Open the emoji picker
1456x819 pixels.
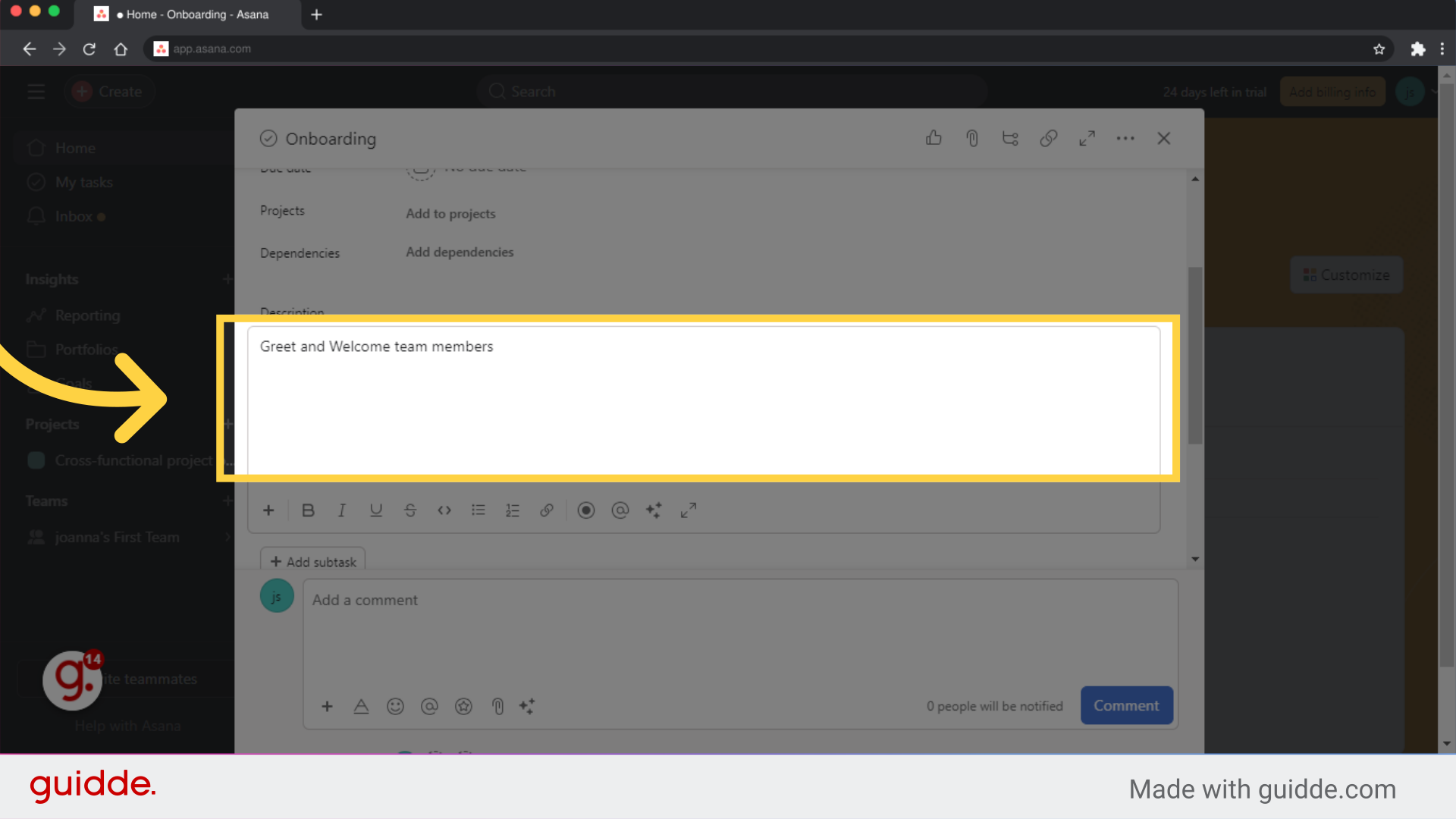coord(395,707)
